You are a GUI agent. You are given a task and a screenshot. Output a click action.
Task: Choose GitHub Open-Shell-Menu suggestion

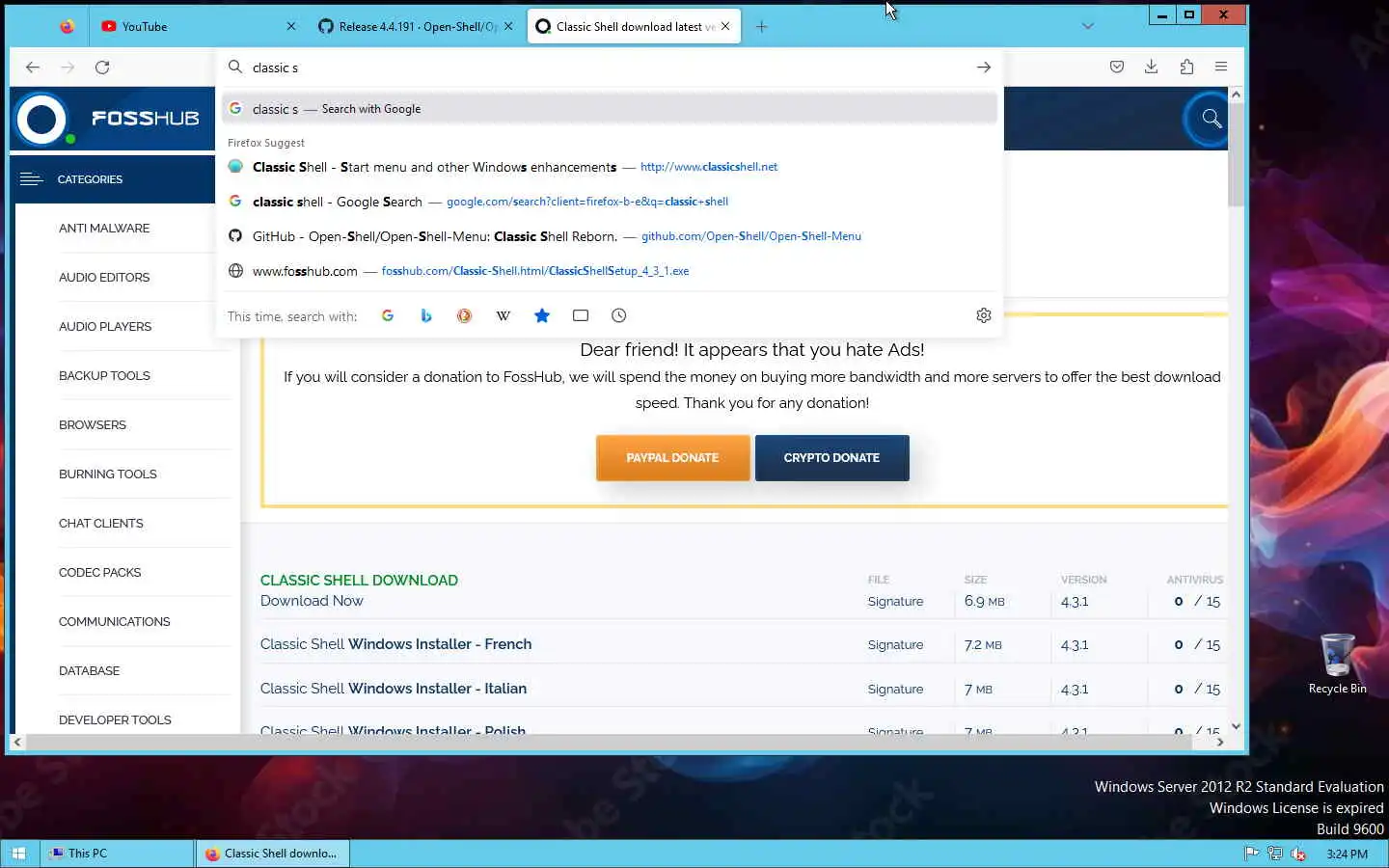610,236
